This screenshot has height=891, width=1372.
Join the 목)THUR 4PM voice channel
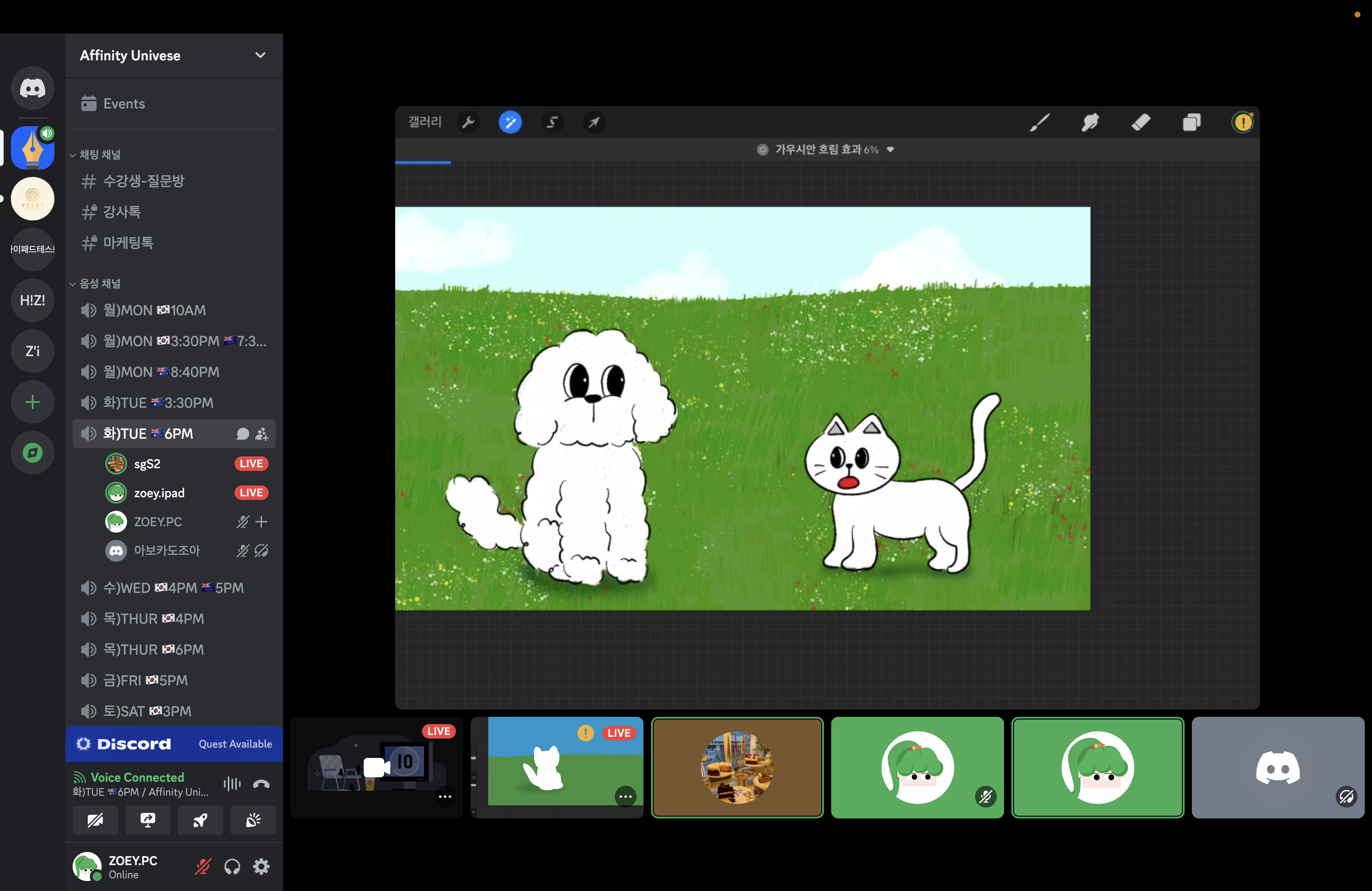click(174, 619)
